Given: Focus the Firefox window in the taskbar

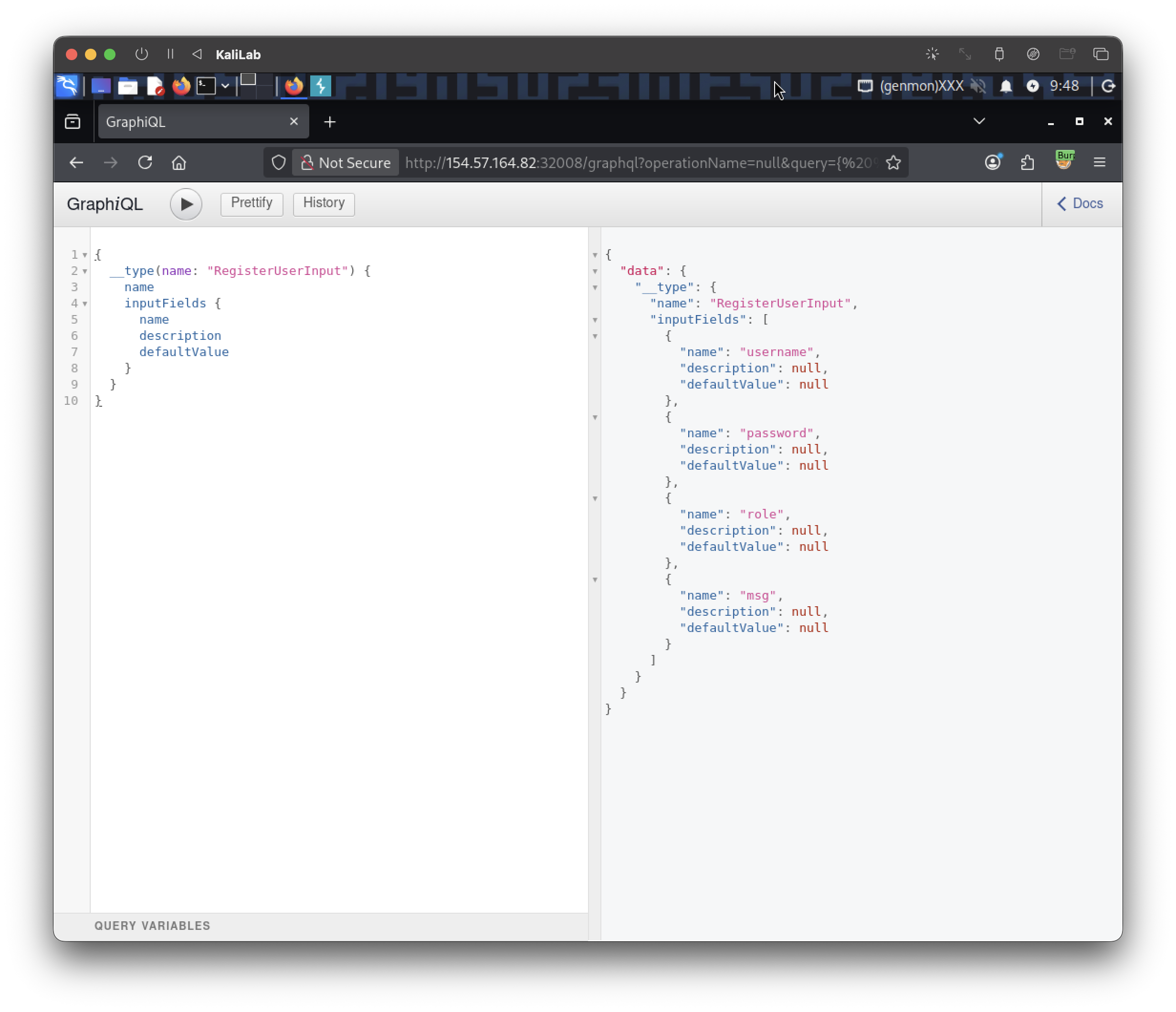Looking at the screenshot, I should click(x=294, y=86).
